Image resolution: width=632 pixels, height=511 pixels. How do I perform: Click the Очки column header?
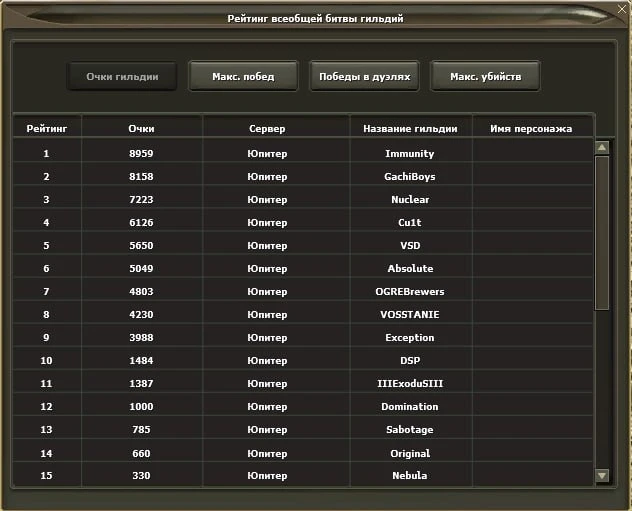pos(141,129)
